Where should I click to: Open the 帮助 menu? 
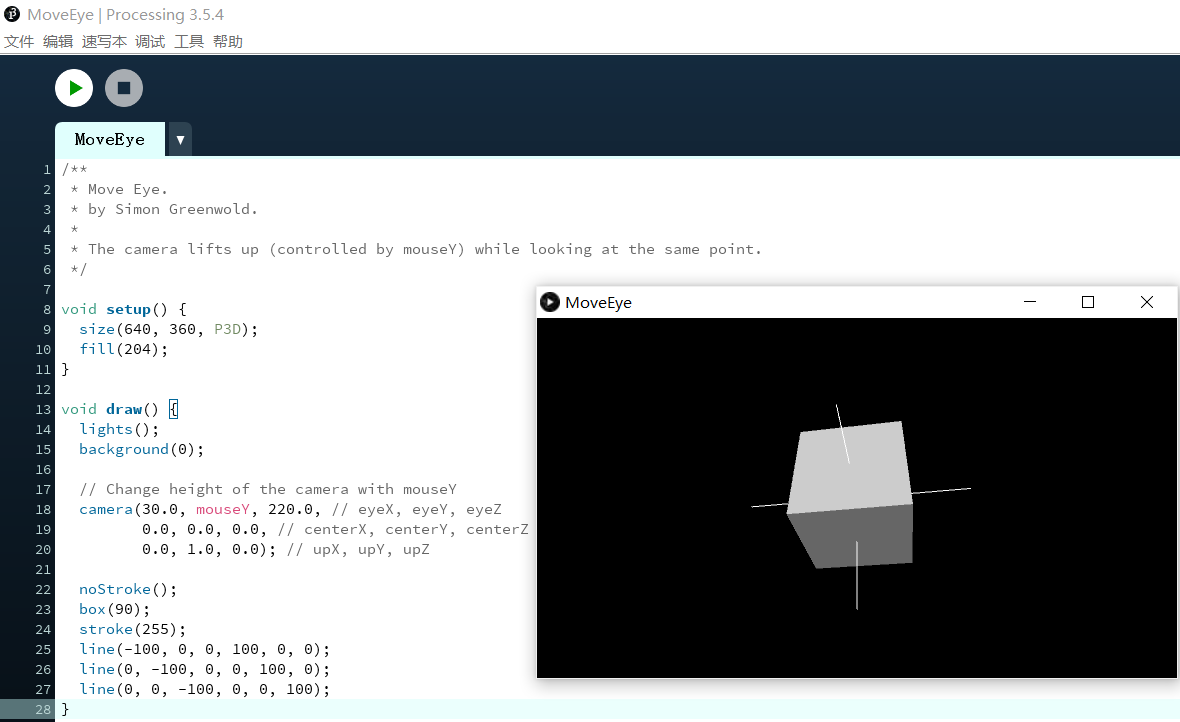point(226,42)
